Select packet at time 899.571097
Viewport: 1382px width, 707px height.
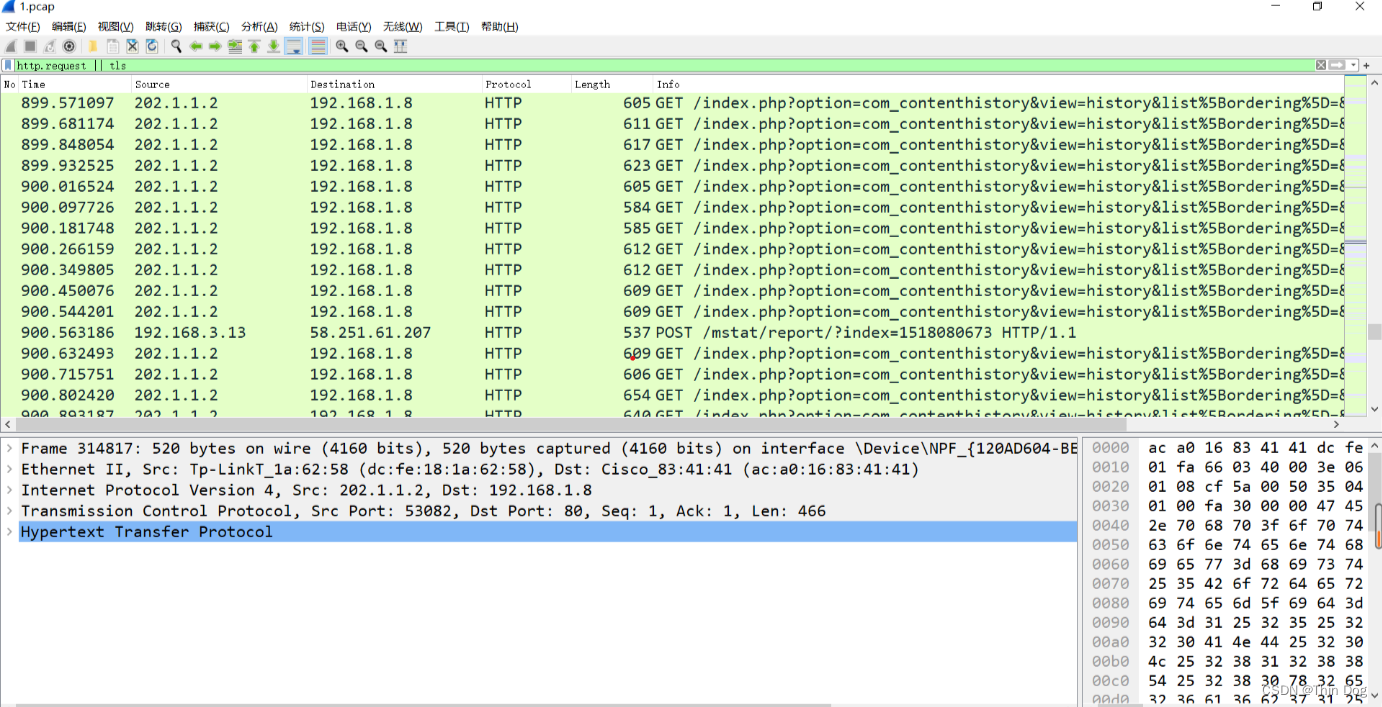click(672, 103)
